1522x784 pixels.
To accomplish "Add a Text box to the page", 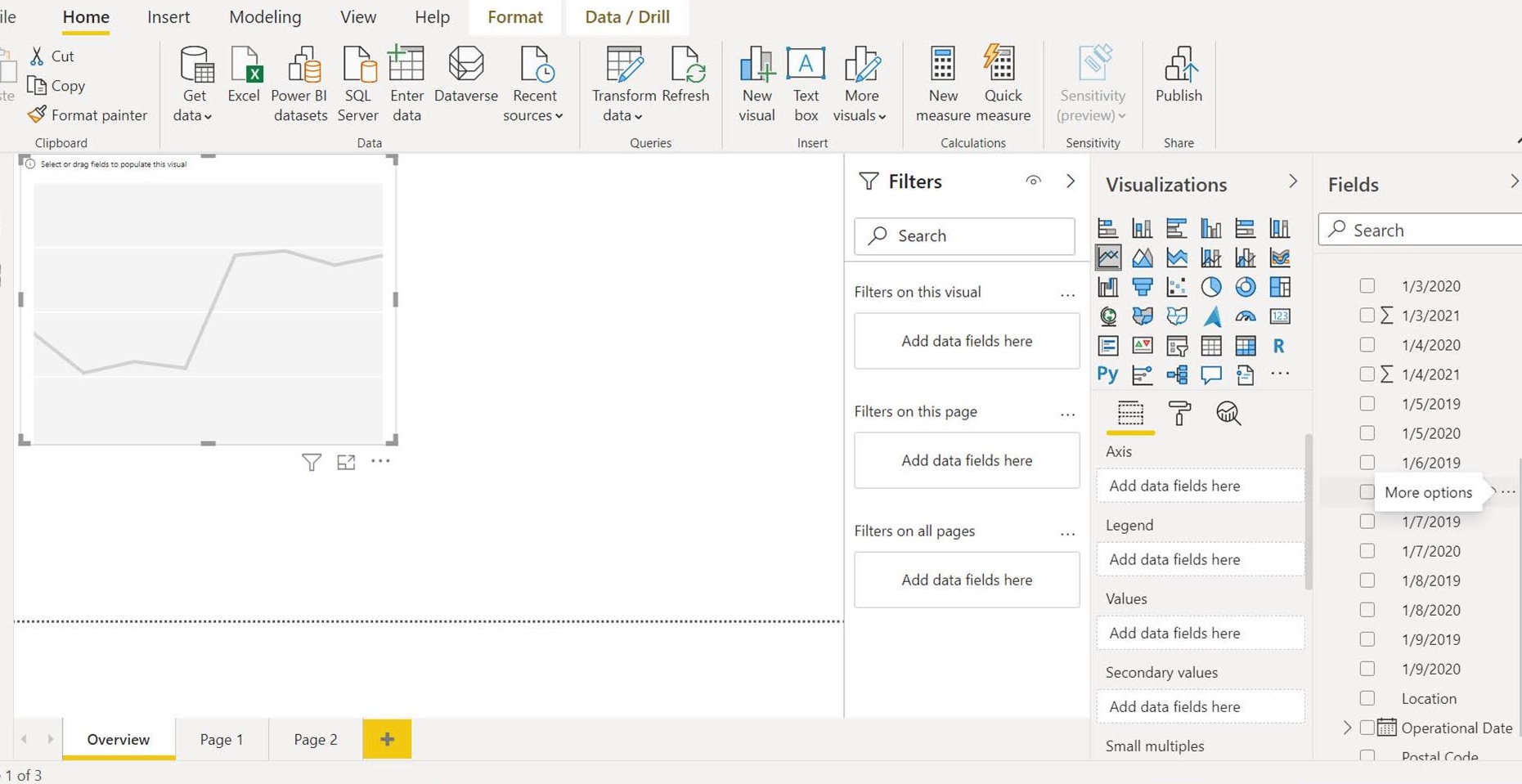I will (x=806, y=84).
